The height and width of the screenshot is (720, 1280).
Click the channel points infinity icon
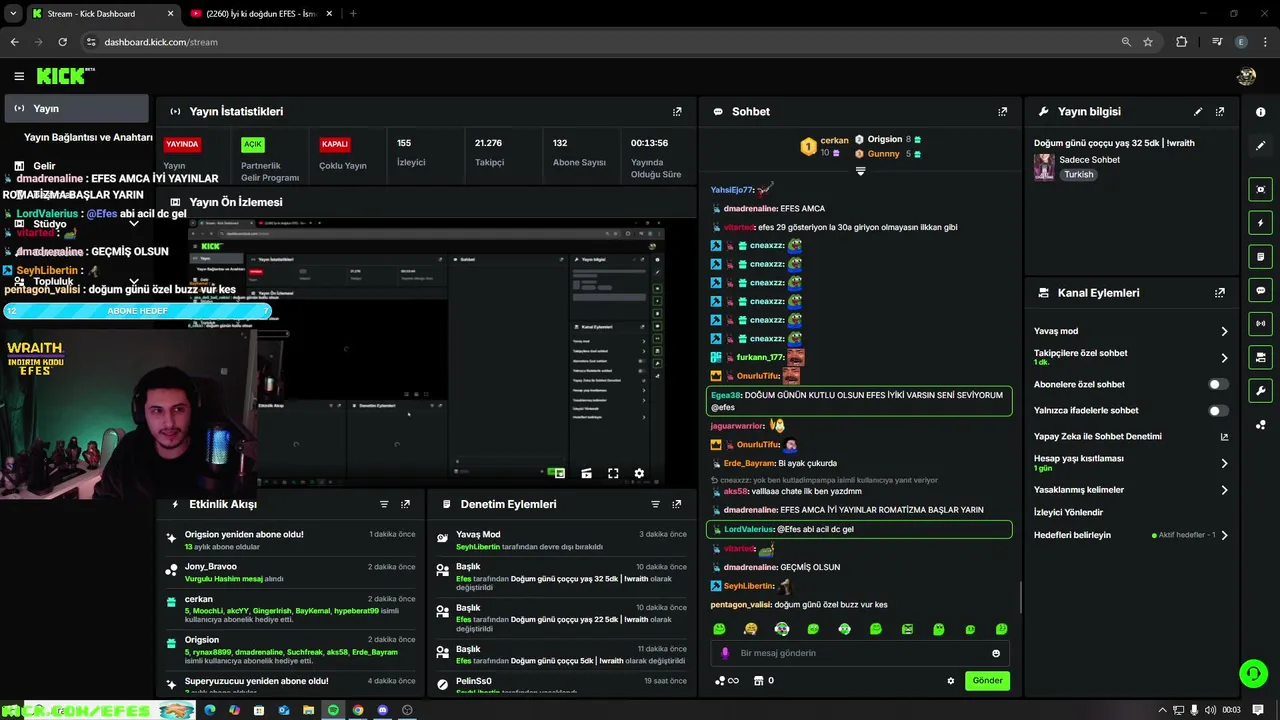tap(727, 681)
